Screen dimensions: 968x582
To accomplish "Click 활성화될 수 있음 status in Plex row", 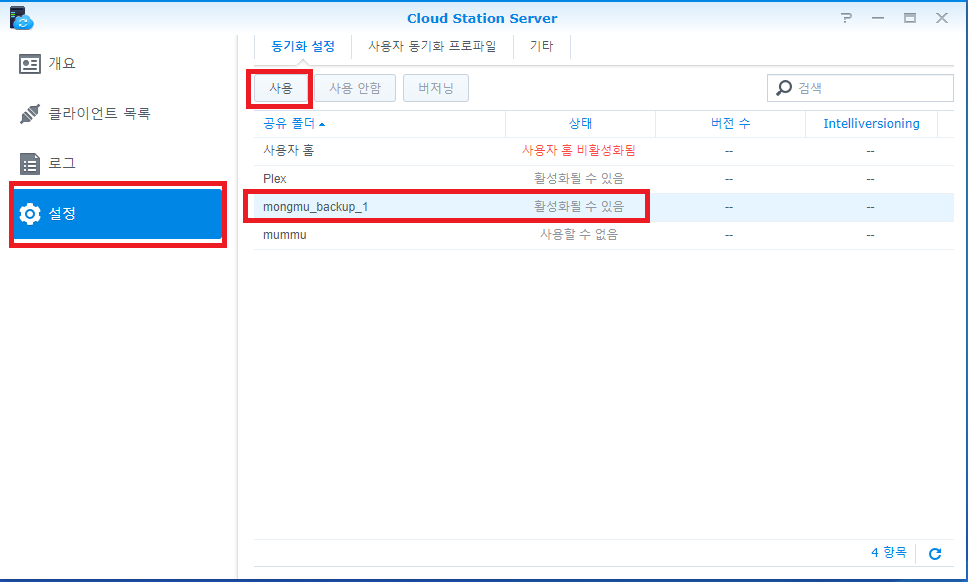I will pos(578,178).
